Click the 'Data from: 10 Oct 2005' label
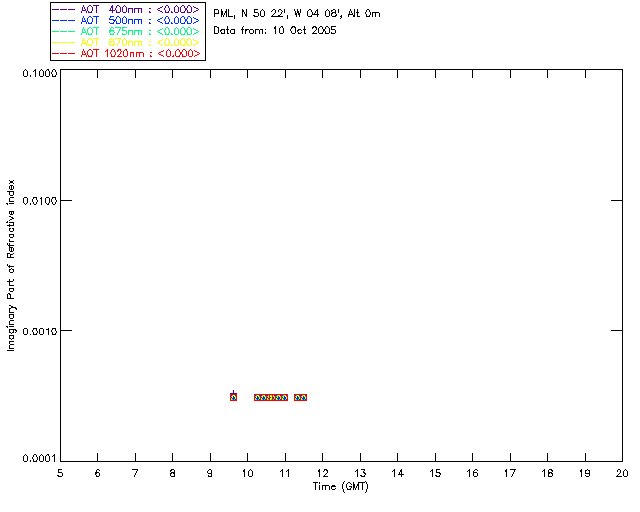The height and width of the screenshot is (512, 640). click(275, 31)
